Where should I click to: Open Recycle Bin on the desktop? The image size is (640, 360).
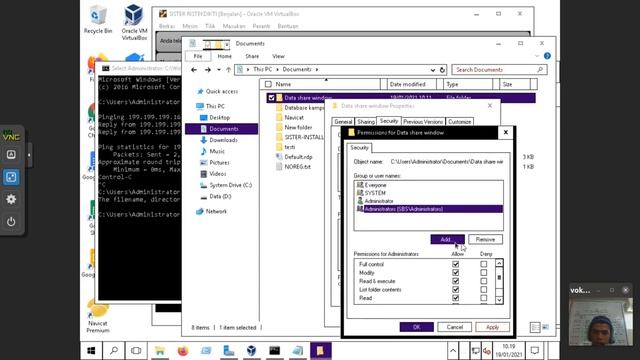tap(98, 20)
